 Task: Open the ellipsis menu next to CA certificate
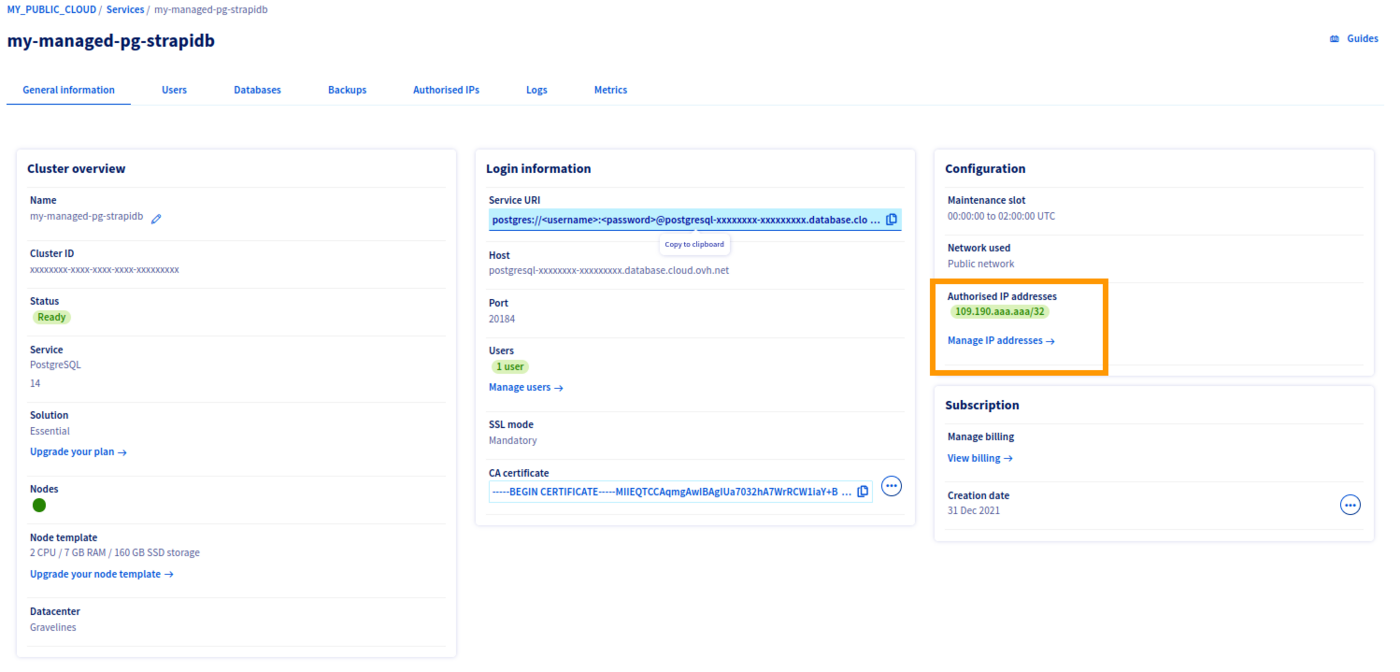tap(891, 486)
